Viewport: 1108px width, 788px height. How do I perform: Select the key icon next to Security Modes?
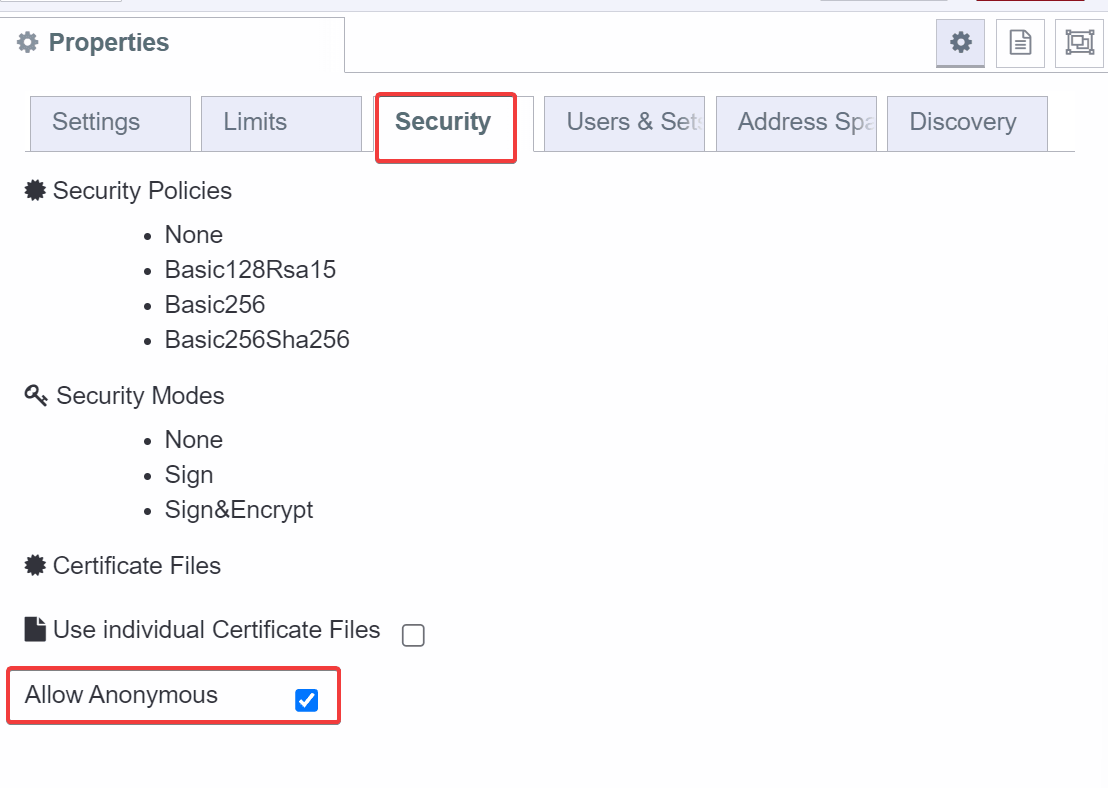[34, 395]
